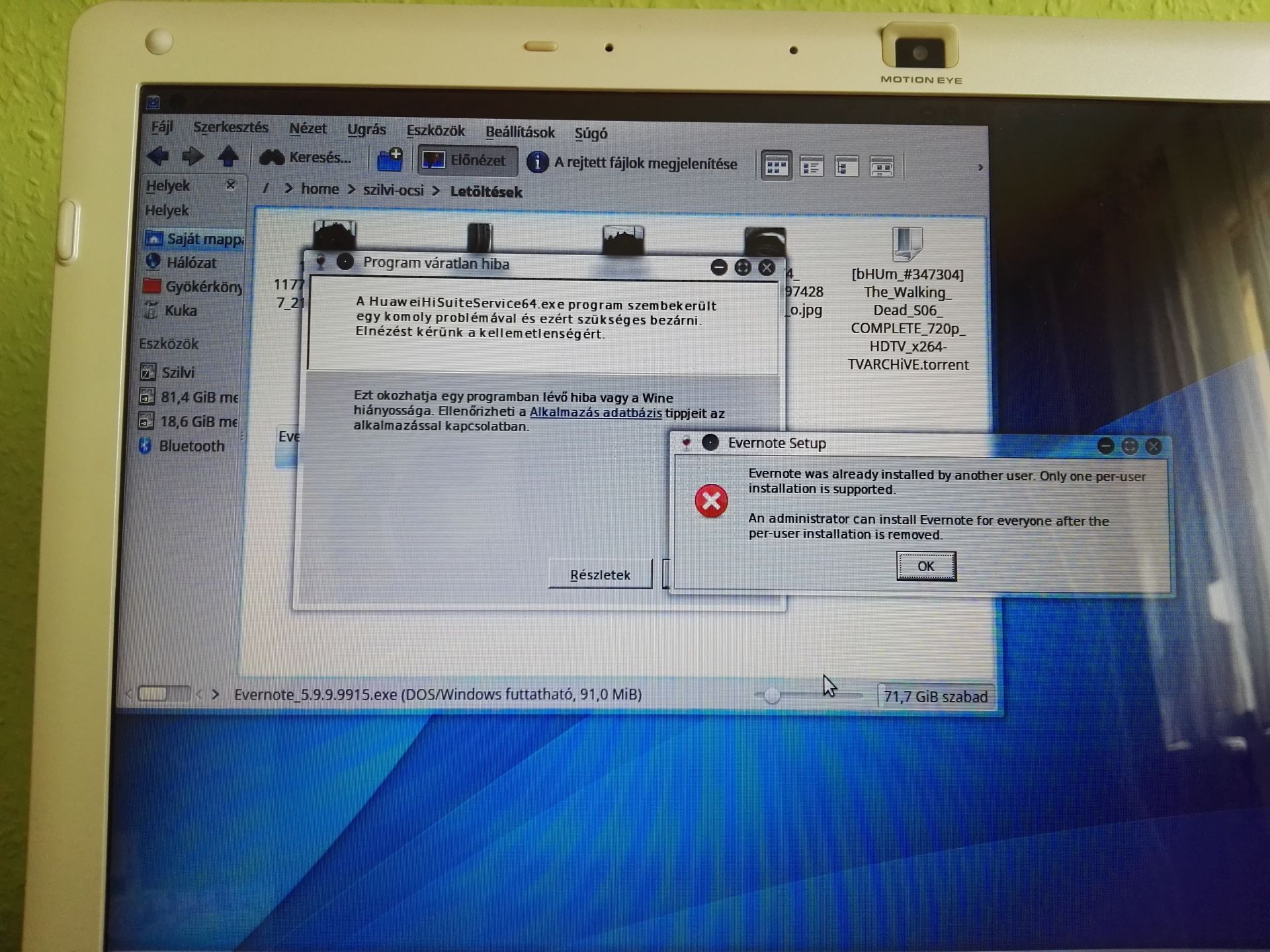Go up one folder with up arrow
The width and height of the screenshot is (1270, 952).
pos(228,156)
